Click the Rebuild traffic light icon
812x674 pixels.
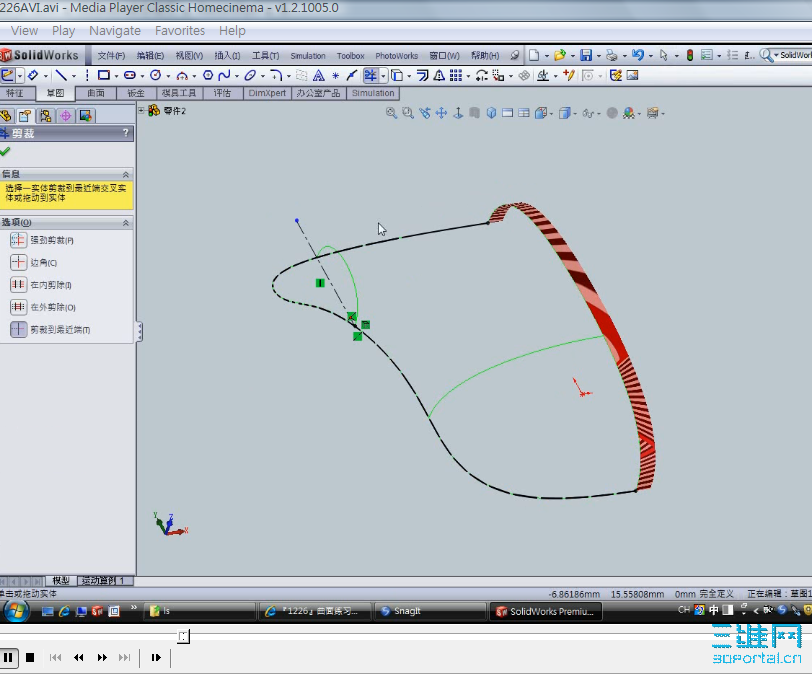690,55
